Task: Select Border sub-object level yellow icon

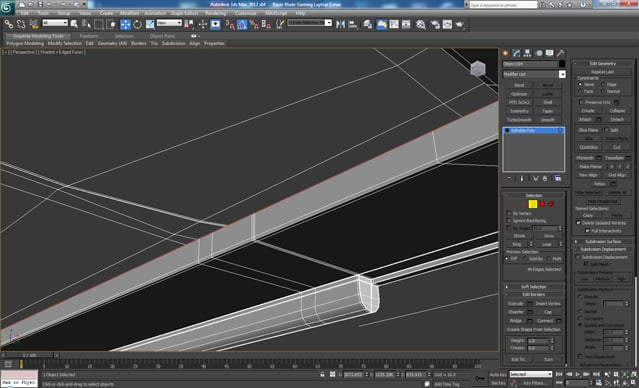Action: tap(533, 204)
